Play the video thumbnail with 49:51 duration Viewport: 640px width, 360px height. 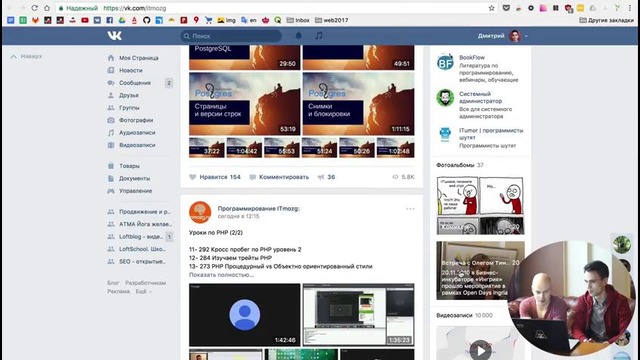tap(358, 58)
